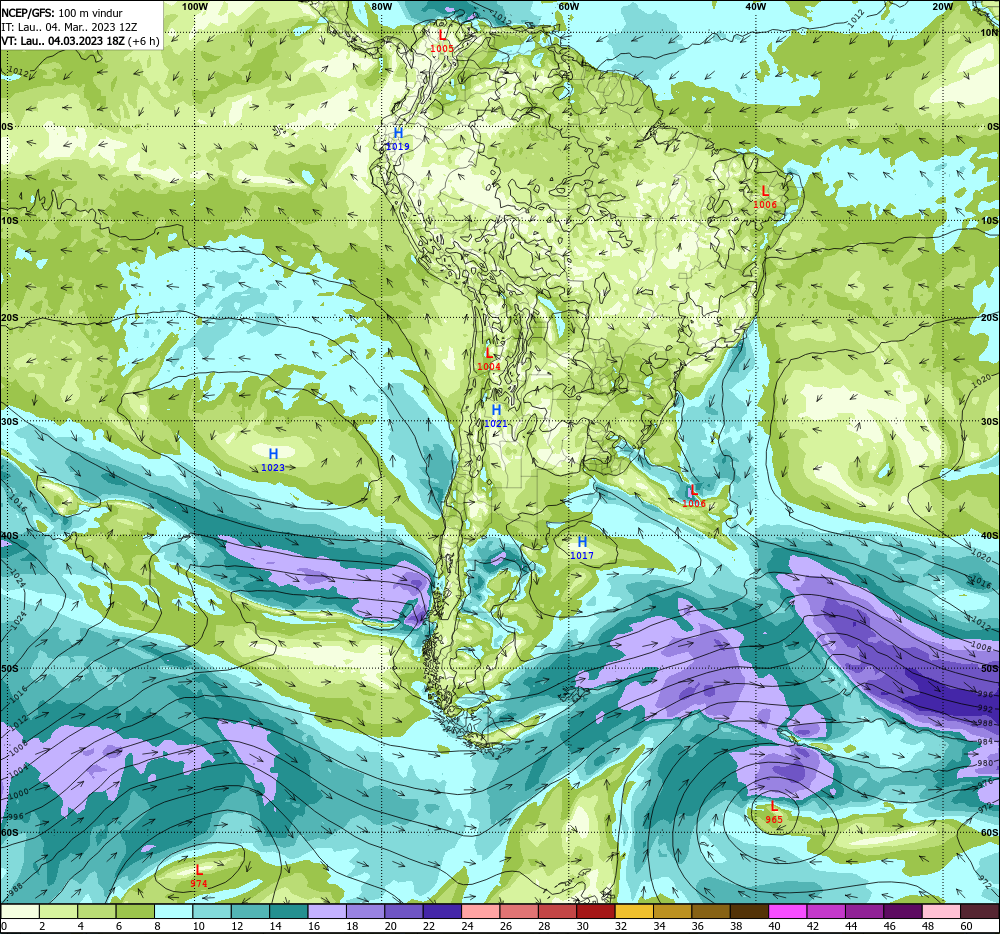Click the 60W longitude label
Screen dimensions: 1000x934
click(568, 6)
